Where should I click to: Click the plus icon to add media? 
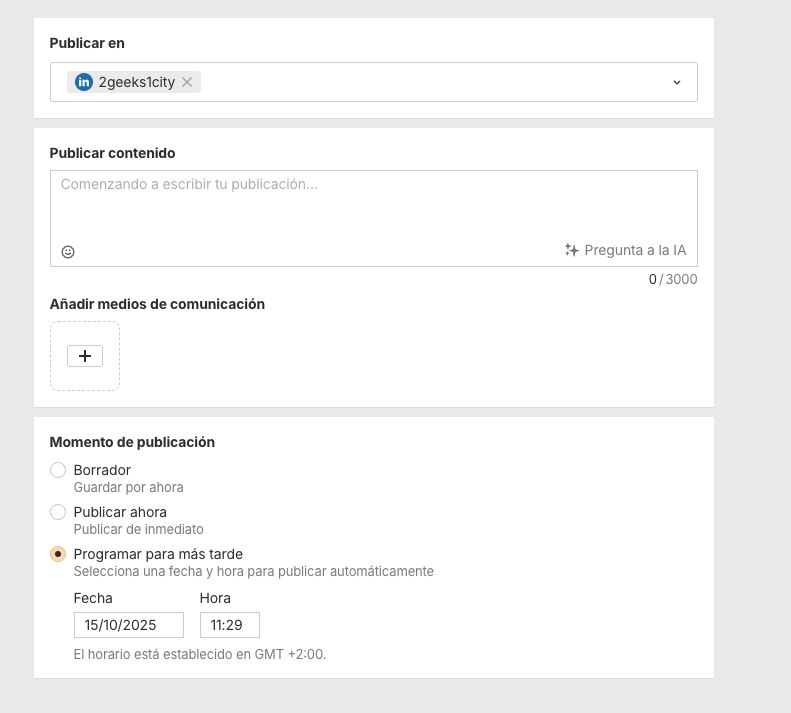tap(85, 356)
